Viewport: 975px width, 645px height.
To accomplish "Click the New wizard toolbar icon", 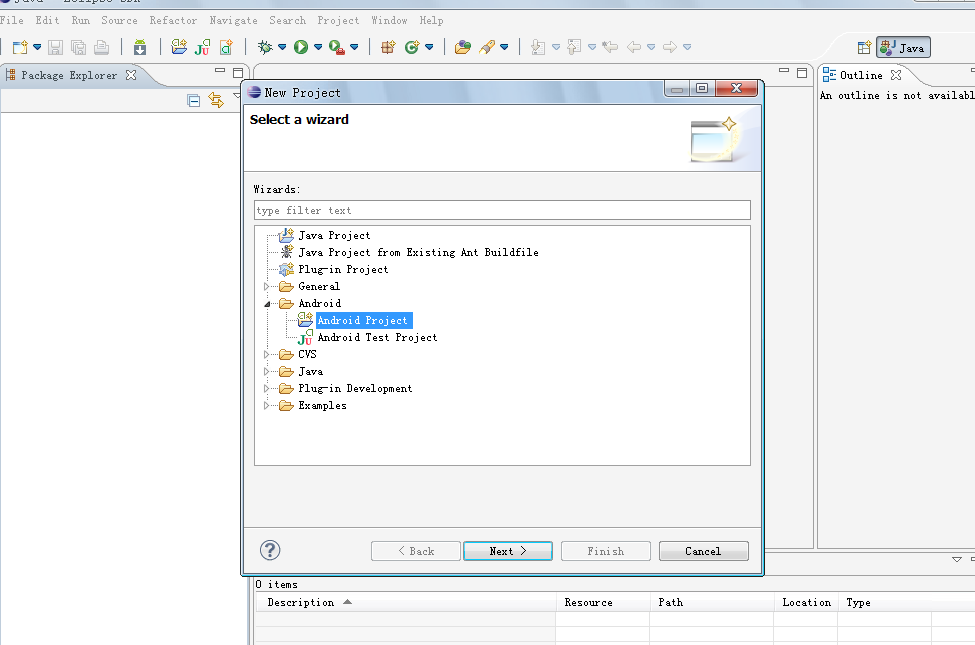I will pyautogui.click(x=20, y=47).
